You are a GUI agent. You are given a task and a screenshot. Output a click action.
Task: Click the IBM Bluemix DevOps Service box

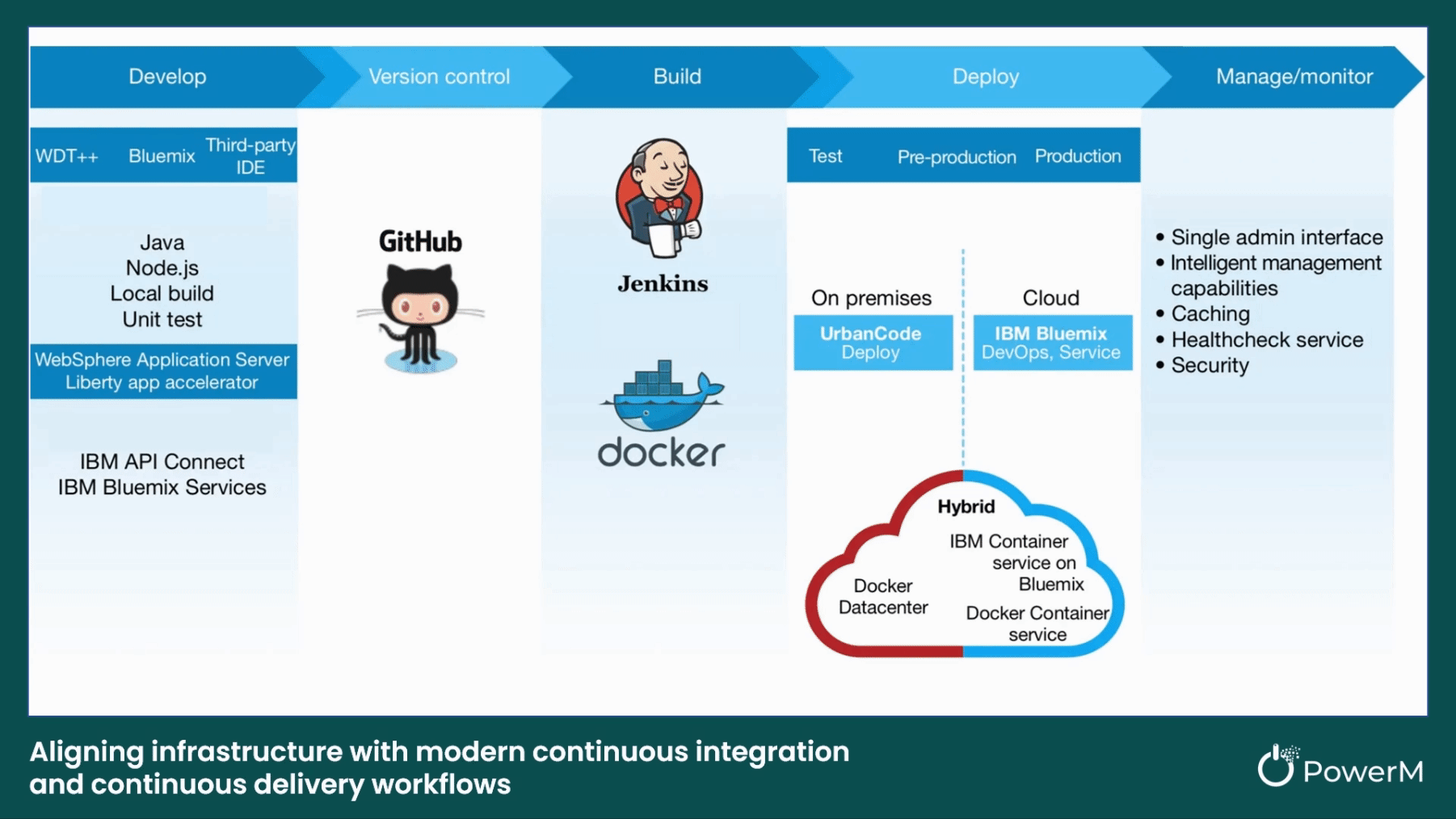pyautogui.click(x=1051, y=343)
